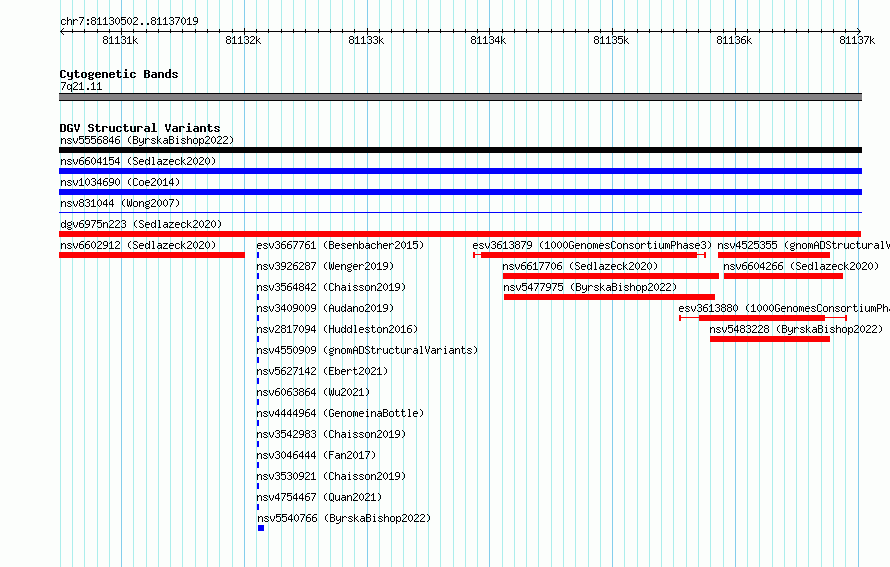The height and width of the screenshot is (567, 890).
Task: Select the 7q21.11 band label
Action: click(x=81, y=86)
